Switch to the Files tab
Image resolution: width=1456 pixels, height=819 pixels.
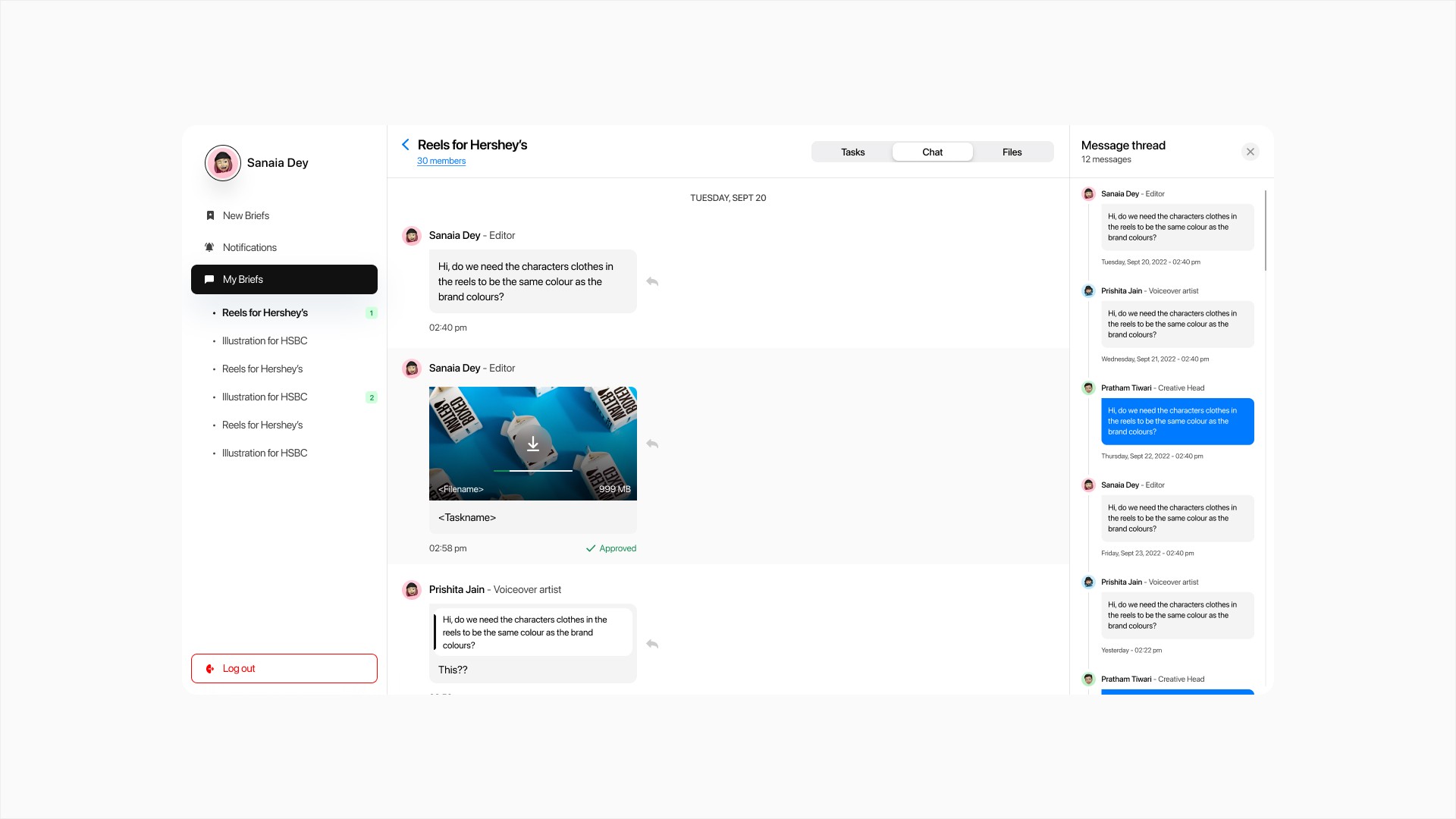1012,152
